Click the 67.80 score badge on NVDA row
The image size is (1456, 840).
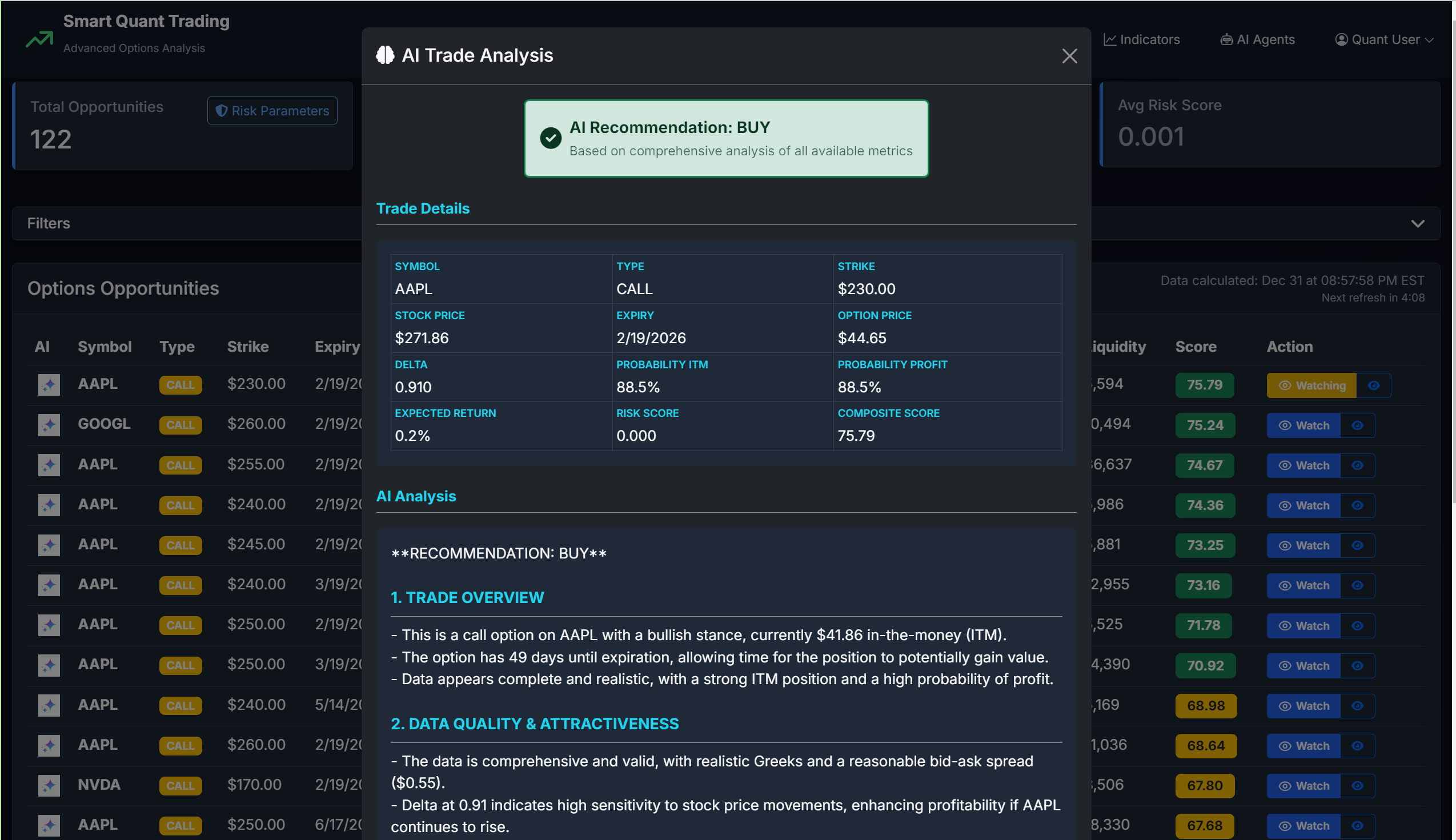pyautogui.click(x=1206, y=785)
